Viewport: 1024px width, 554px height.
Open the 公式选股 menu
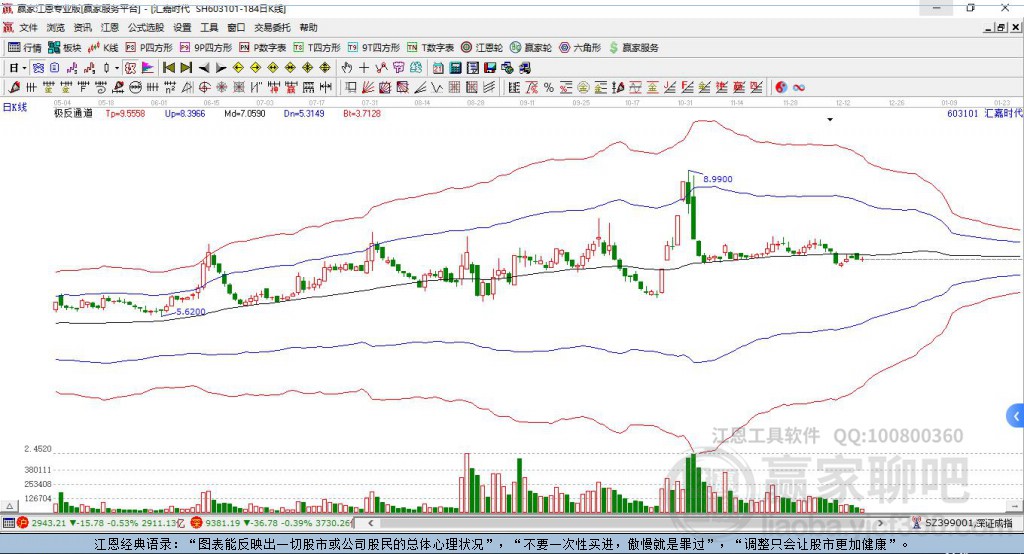[x=146, y=27]
